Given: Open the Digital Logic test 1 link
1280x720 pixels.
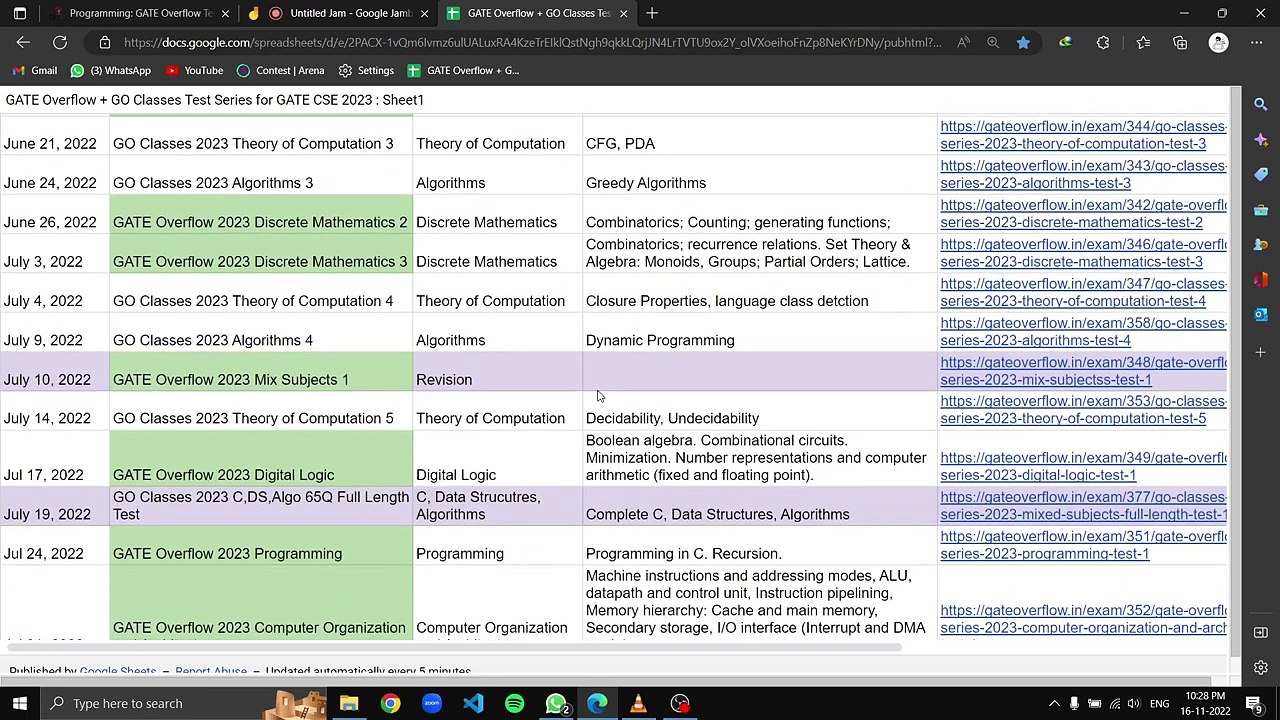Looking at the screenshot, I should (x=1083, y=466).
